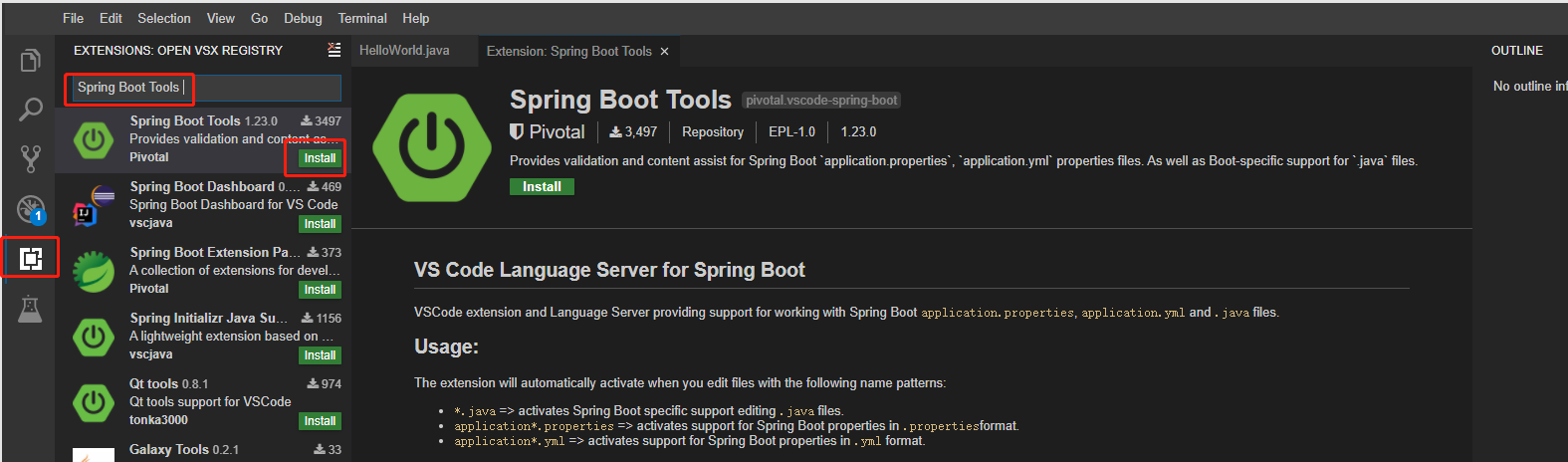The image size is (1568, 462).
Task: Open the Test flask icon in activity bar
Action: point(31,309)
